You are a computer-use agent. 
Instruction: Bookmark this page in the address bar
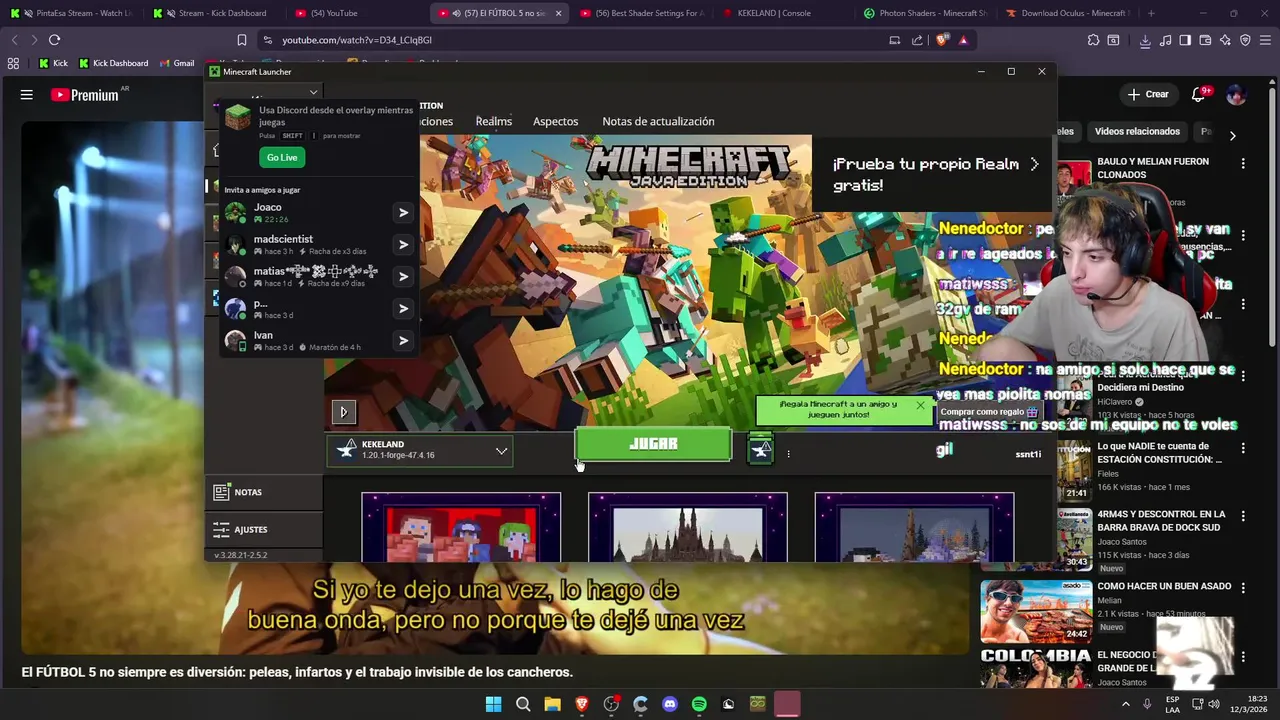[x=241, y=40]
